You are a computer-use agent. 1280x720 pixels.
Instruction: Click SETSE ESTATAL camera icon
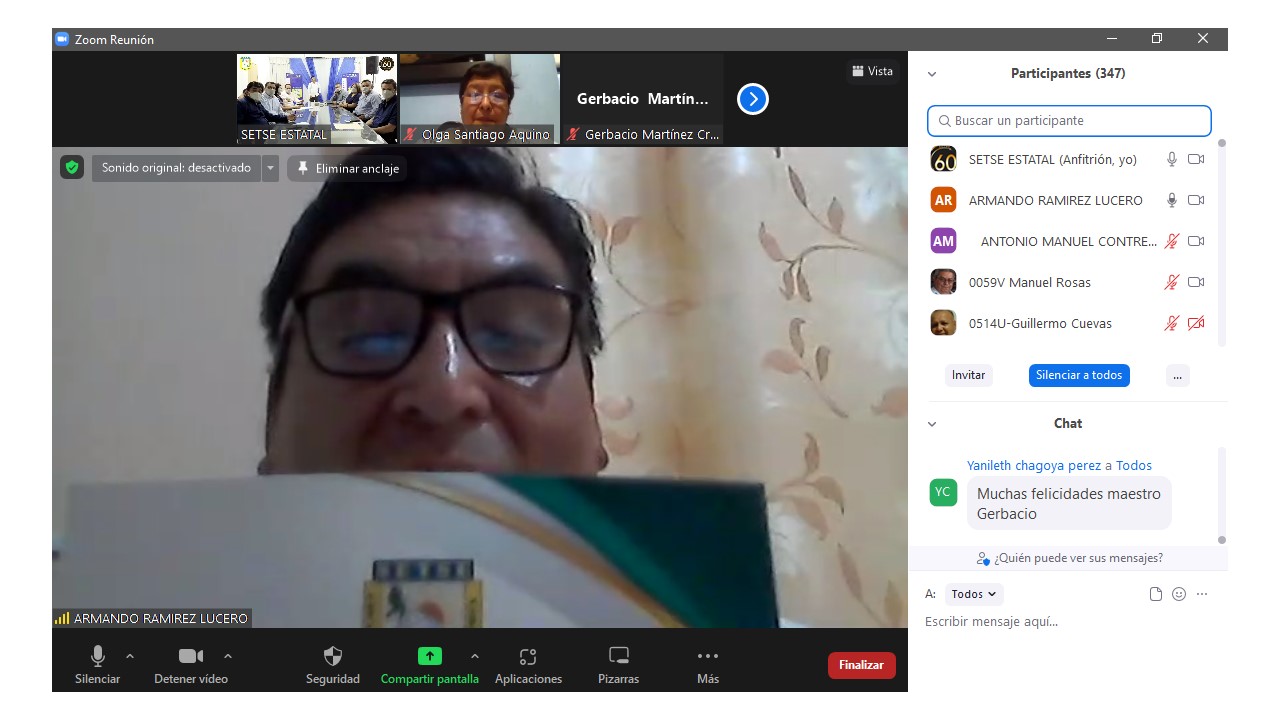1196,159
